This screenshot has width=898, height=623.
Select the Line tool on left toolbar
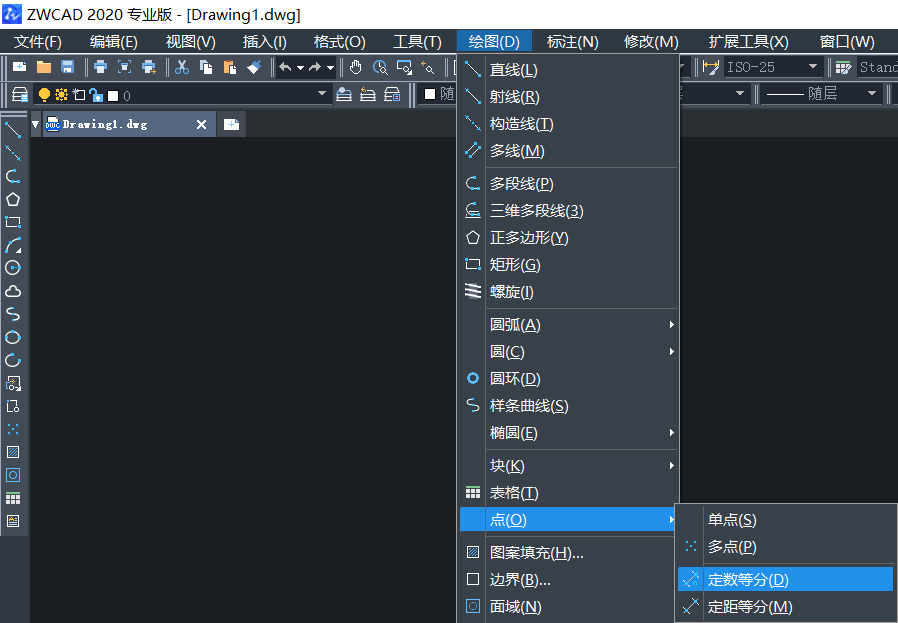click(x=13, y=131)
